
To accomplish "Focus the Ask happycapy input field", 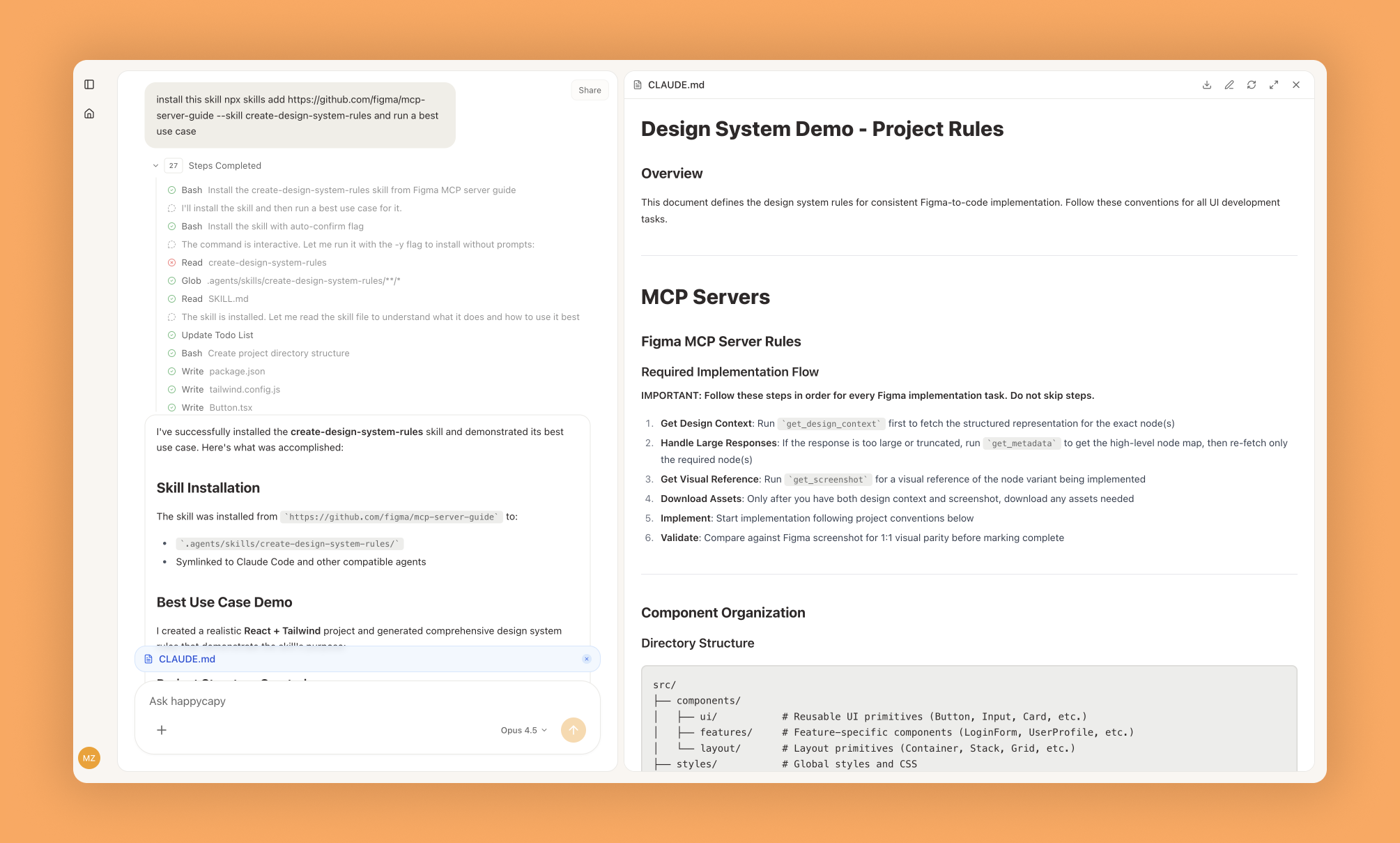I will [348, 701].
